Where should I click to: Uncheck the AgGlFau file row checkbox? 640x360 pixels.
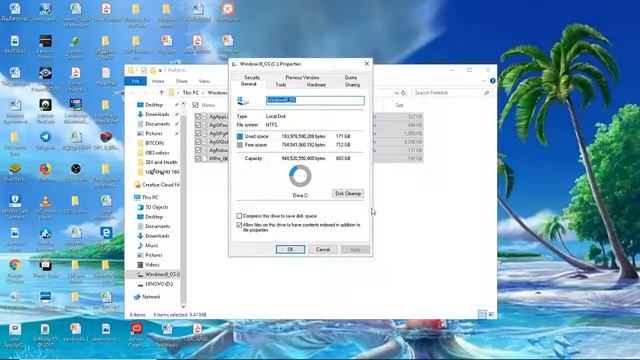pos(198,125)
